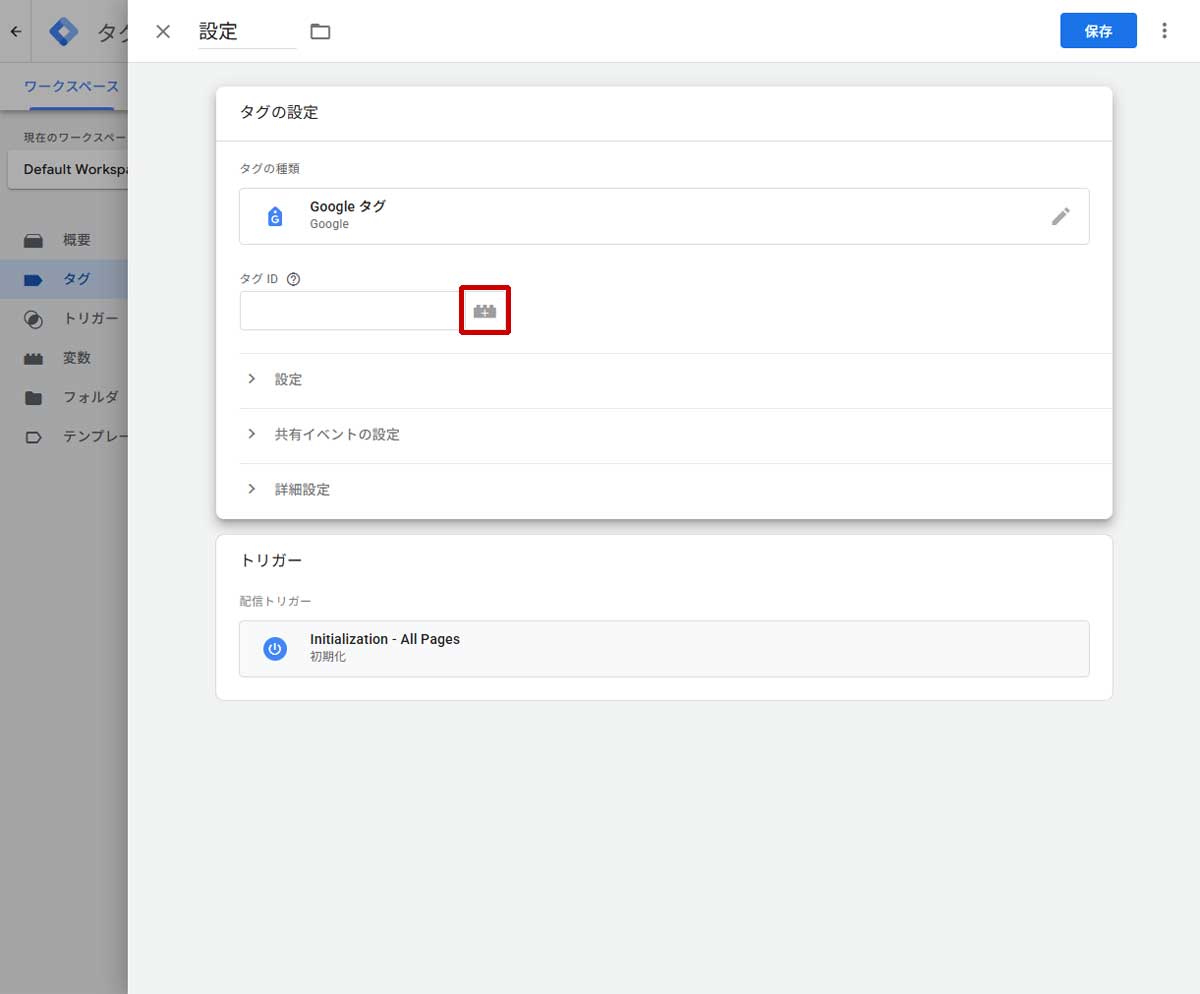Expand the 詳細設定 section
Screen dimensions: 1200x994
coord(676,490)
